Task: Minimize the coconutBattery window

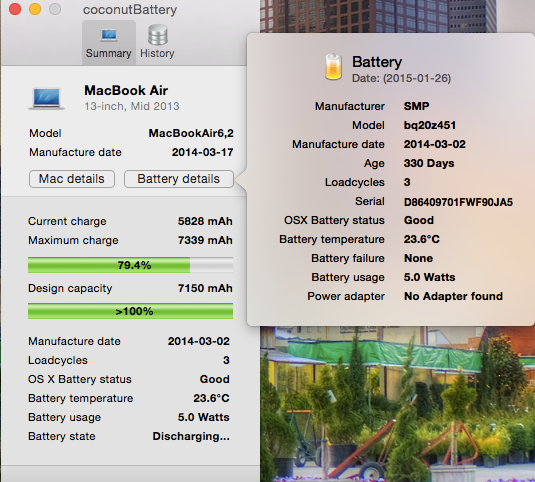Action: (x=35, y=9)
